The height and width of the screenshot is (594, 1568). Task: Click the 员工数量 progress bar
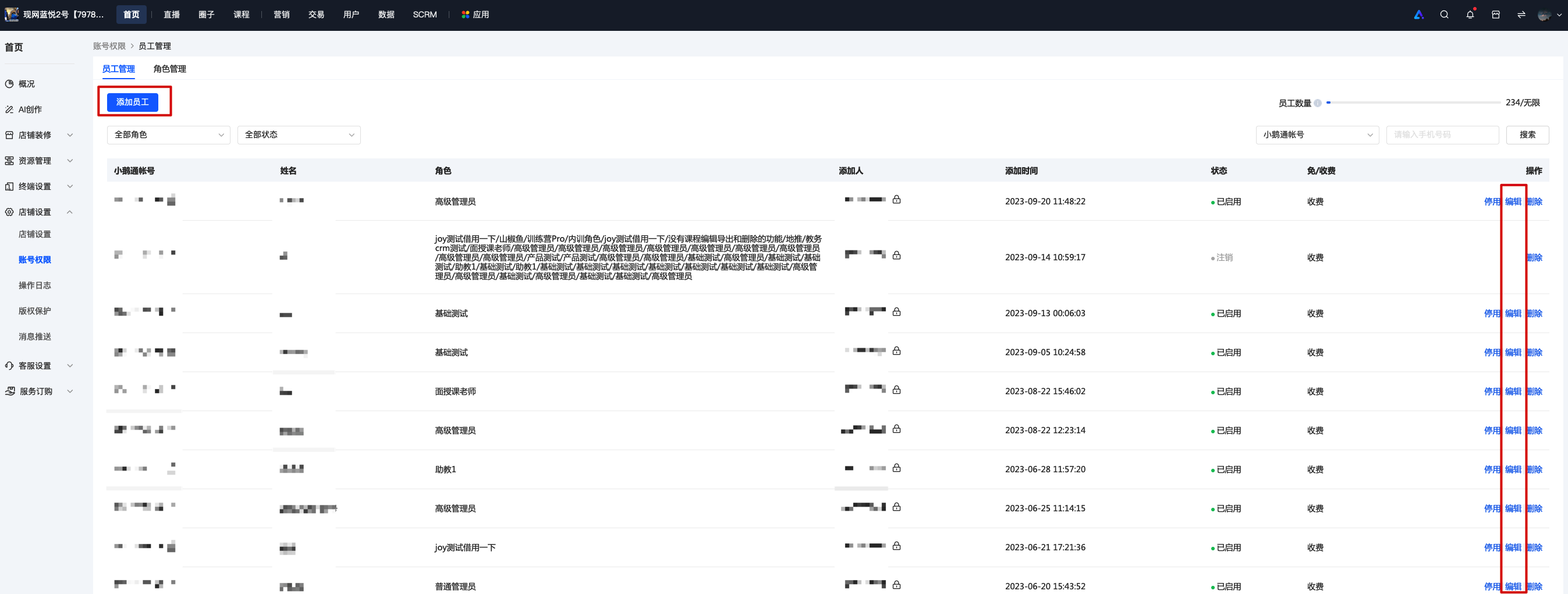tap(1413, 102)
